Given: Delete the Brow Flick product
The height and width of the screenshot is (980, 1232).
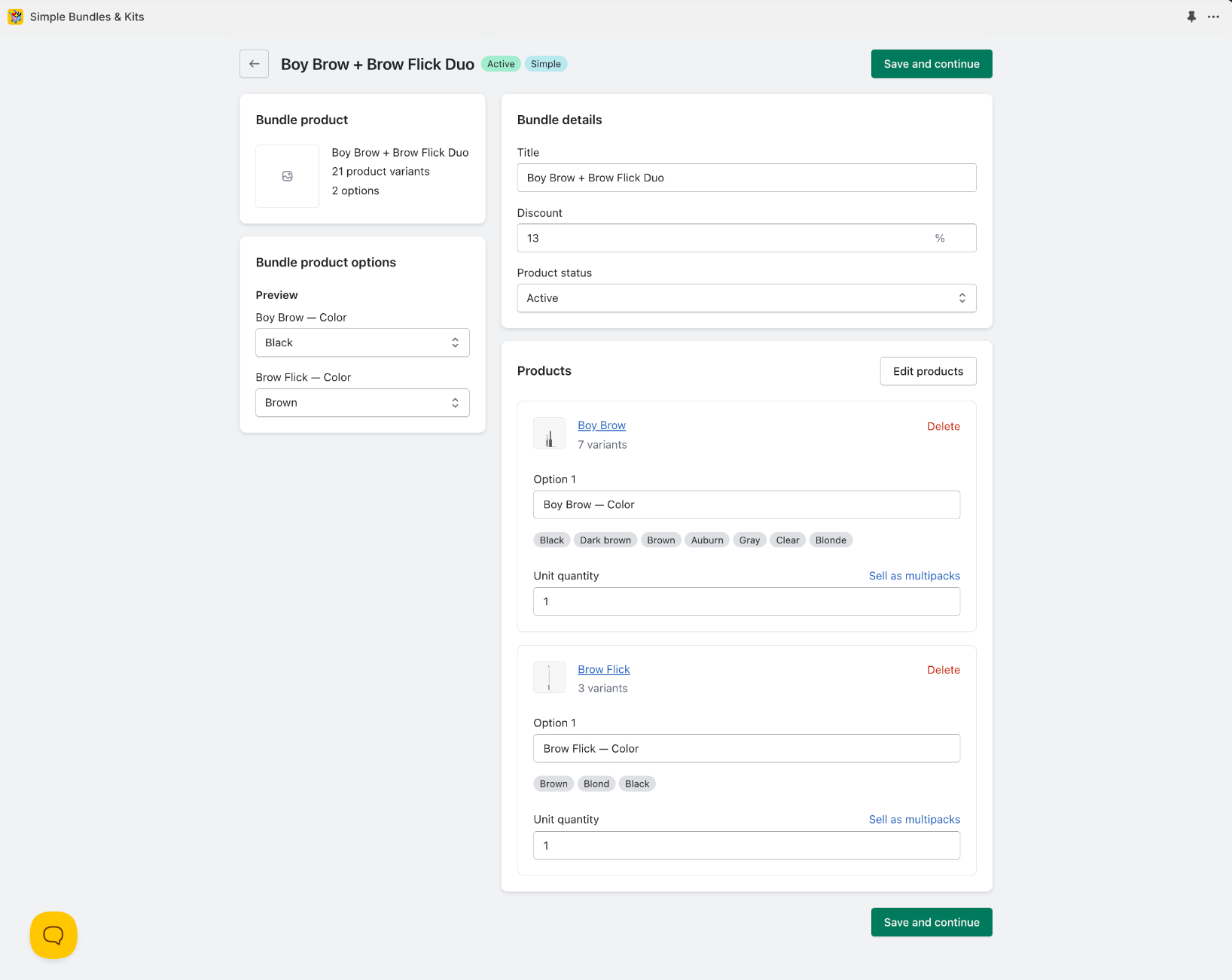Looking at the screenshot, I should pos(944,670).
